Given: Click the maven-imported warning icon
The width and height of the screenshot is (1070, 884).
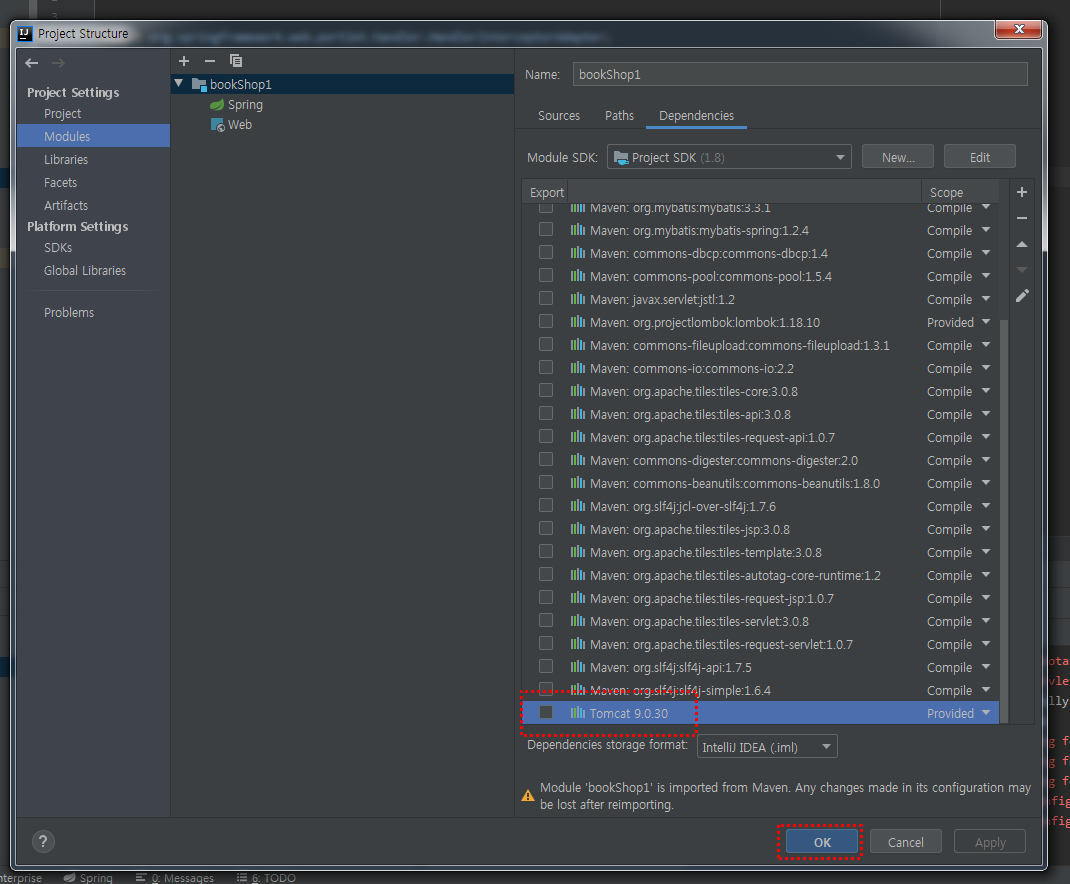Looking at the screenshot, I should pyautogui.click(x=527, y=795).
